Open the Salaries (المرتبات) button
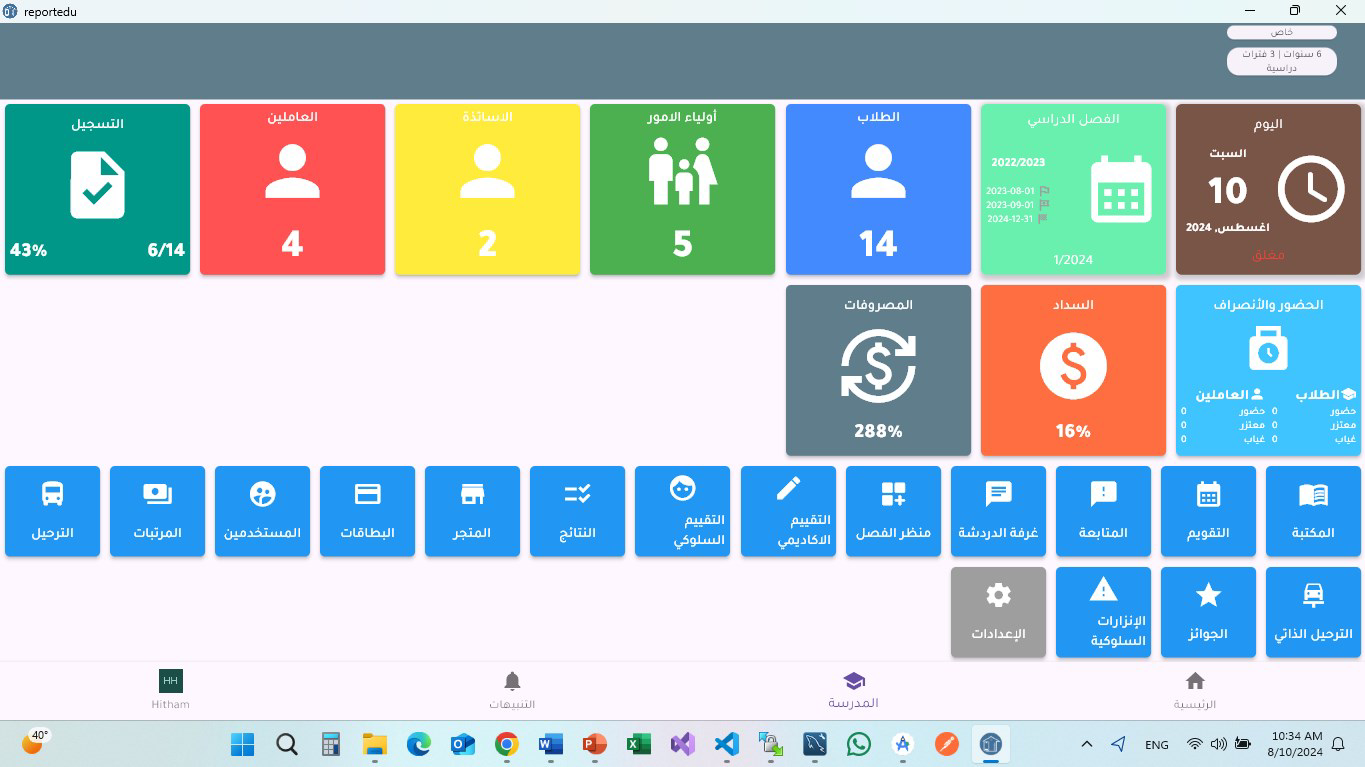 [157, 511]
